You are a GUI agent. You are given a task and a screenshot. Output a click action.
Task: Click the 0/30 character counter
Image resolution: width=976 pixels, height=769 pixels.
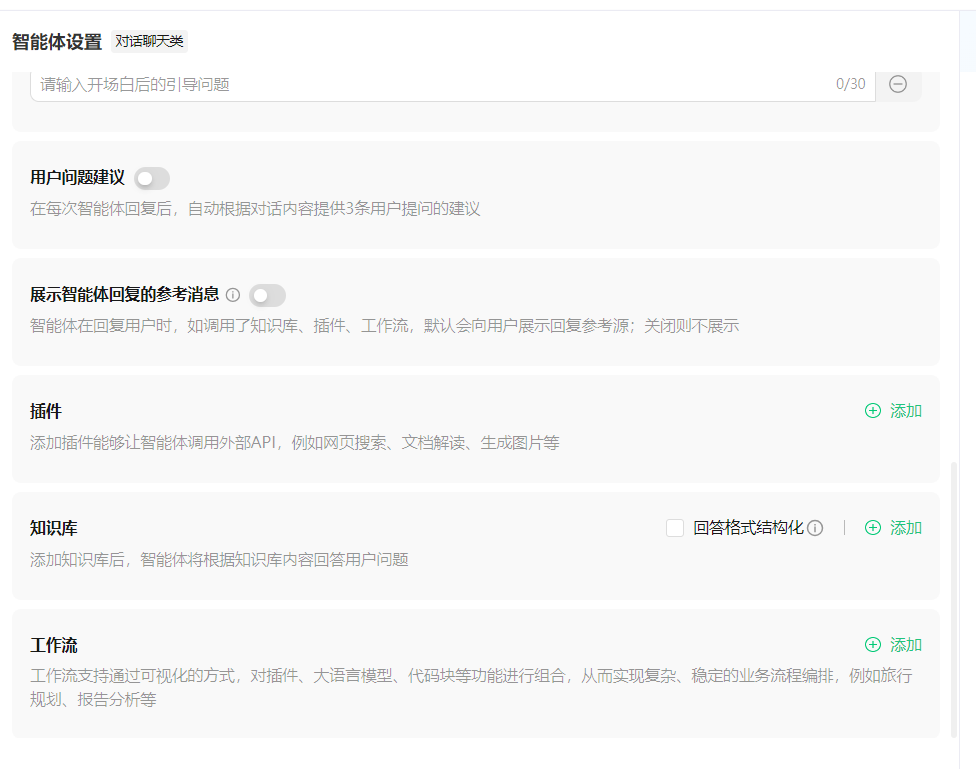coord(850,85)
